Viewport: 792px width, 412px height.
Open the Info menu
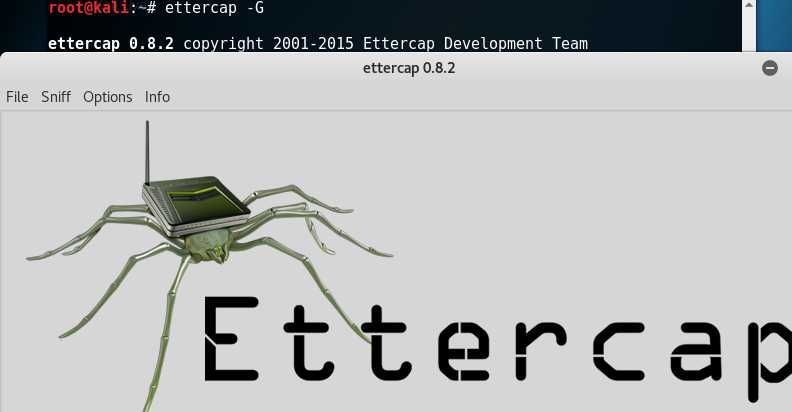point(157,96)
